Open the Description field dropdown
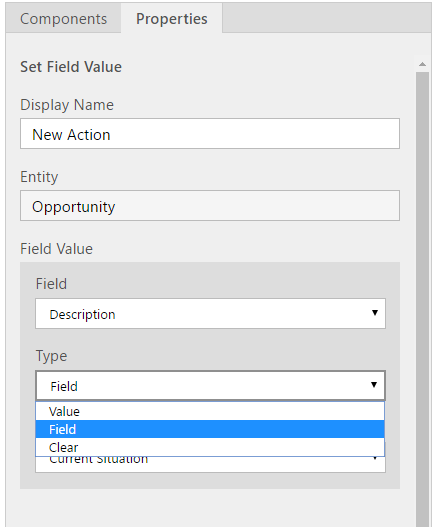Viewport: 435px width, 527px height. 210,314
